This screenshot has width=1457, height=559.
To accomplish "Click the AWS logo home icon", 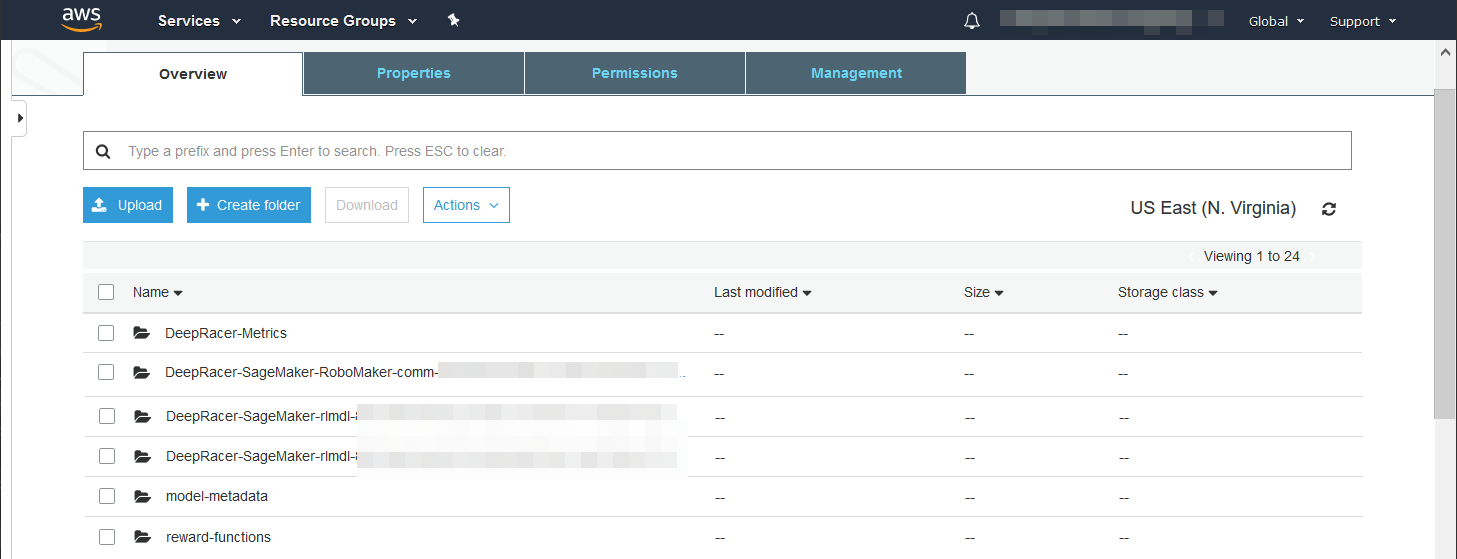I will pyautogui.click(x=80, y=20).
